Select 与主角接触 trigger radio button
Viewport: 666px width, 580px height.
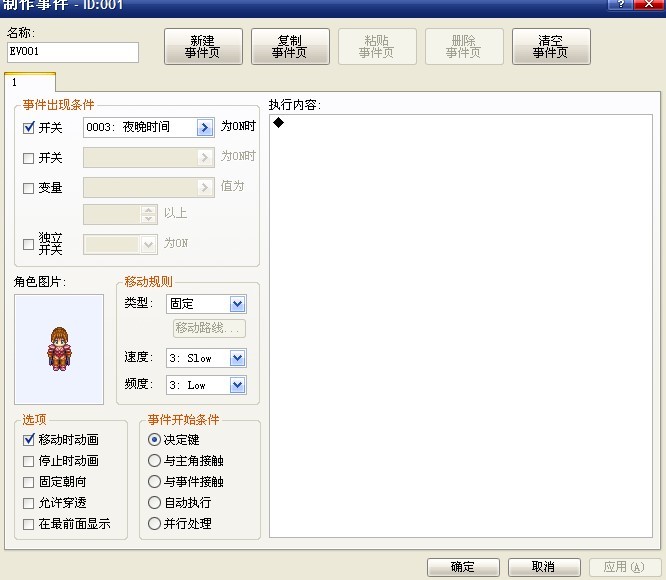(x=154, y=461)
